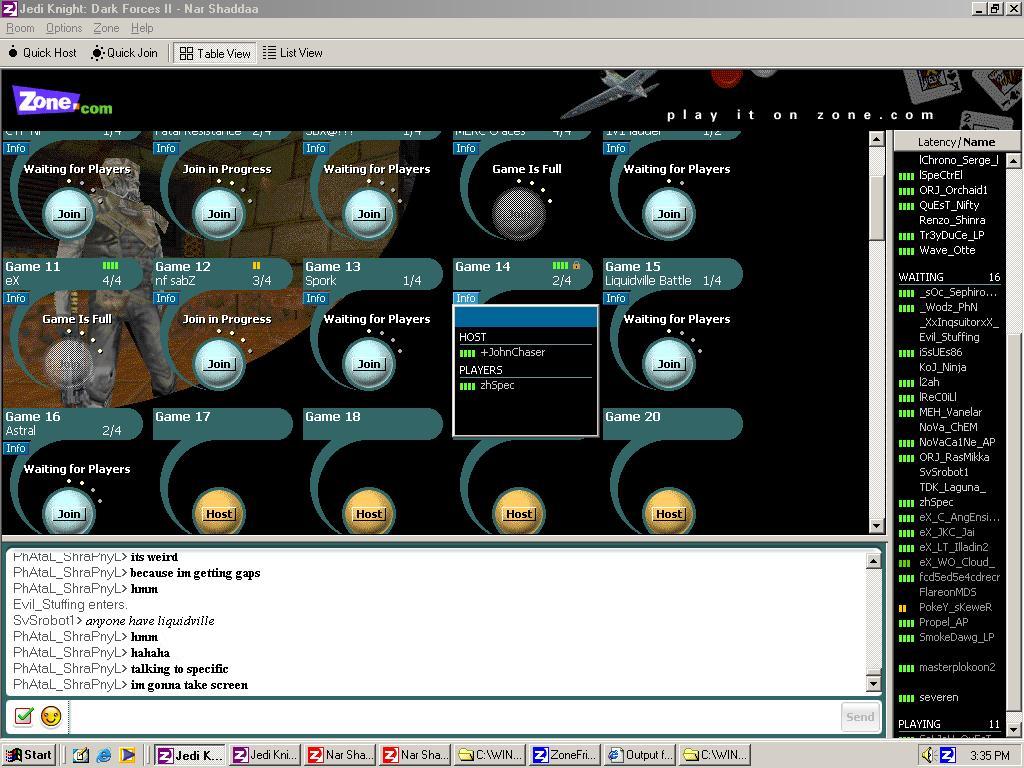
Task: Join Game 12 hosted by nf sabZ
Action: click(x=219, y=364)
